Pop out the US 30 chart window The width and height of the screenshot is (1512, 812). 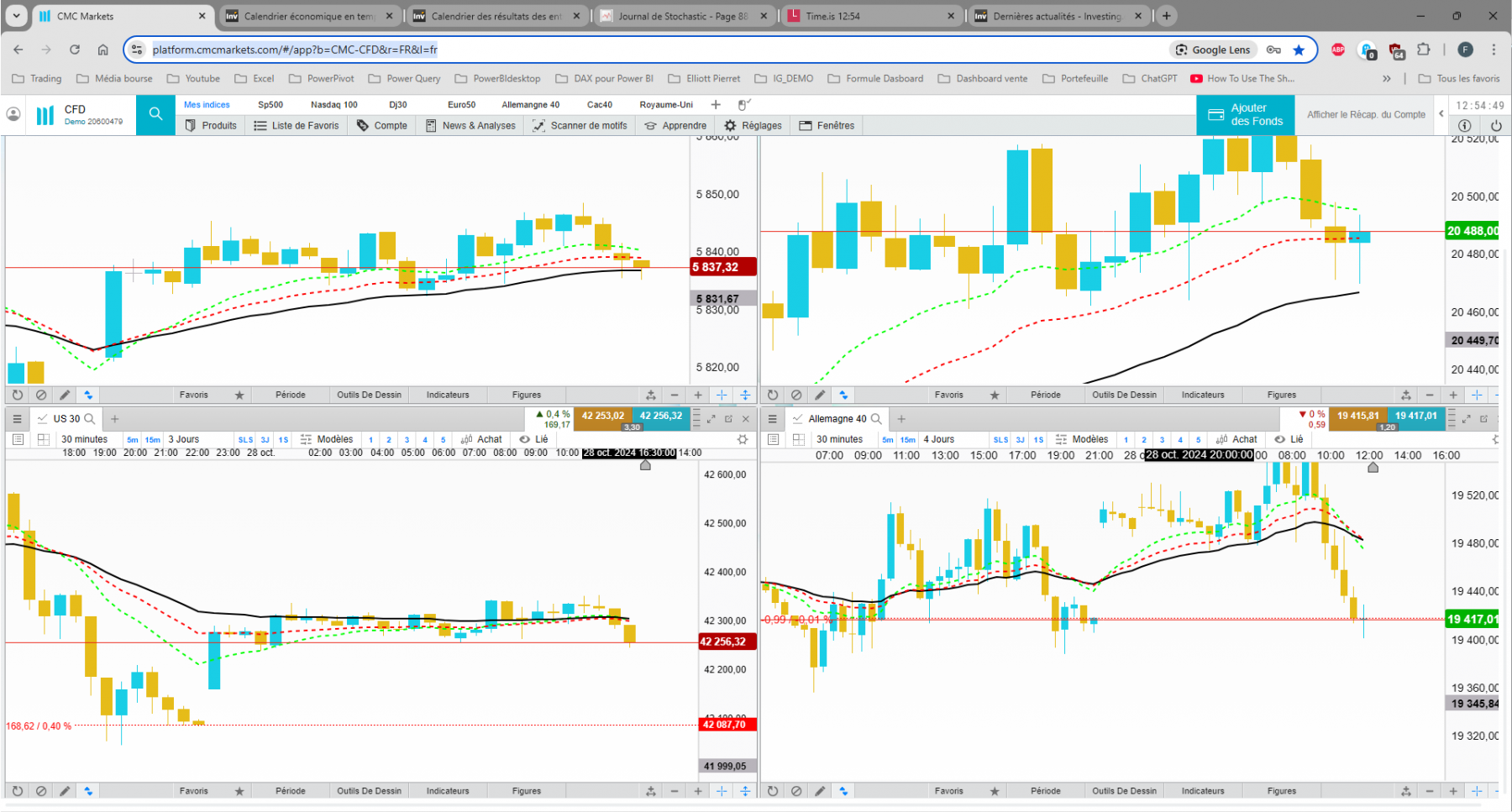(x=728, y=418)
